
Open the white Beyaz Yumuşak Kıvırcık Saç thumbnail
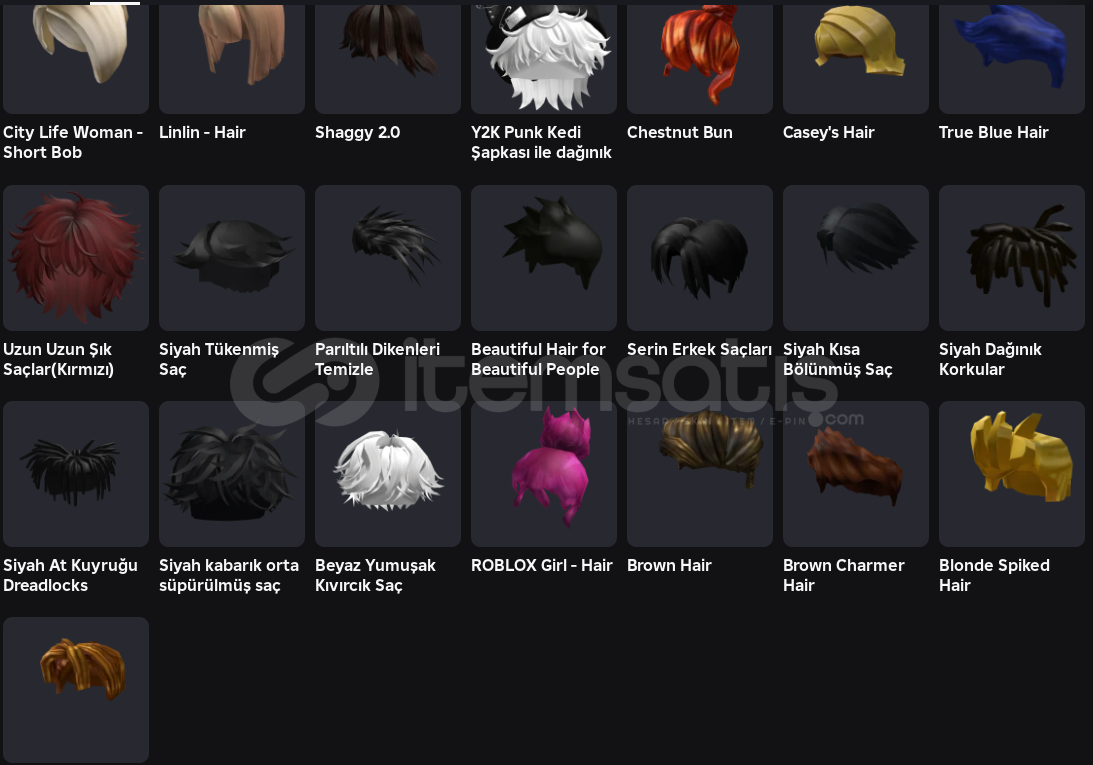click(388, 474)
